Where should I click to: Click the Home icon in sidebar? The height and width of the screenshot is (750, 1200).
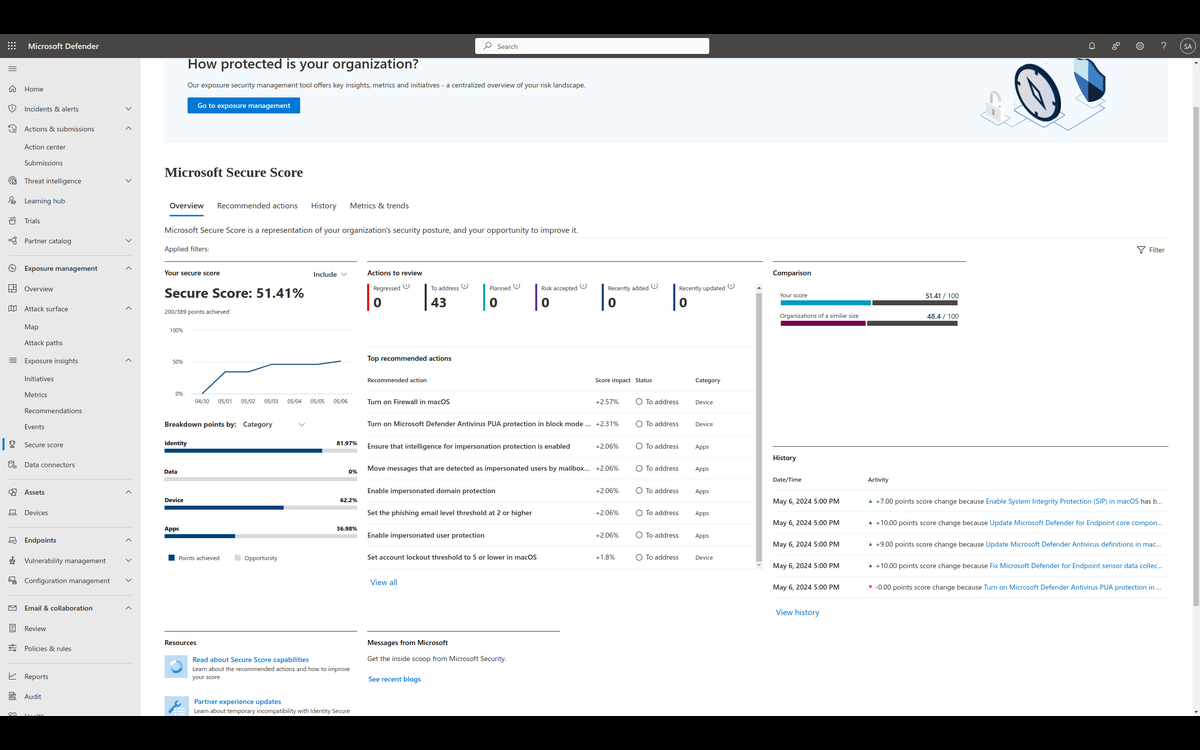[12, 89]
